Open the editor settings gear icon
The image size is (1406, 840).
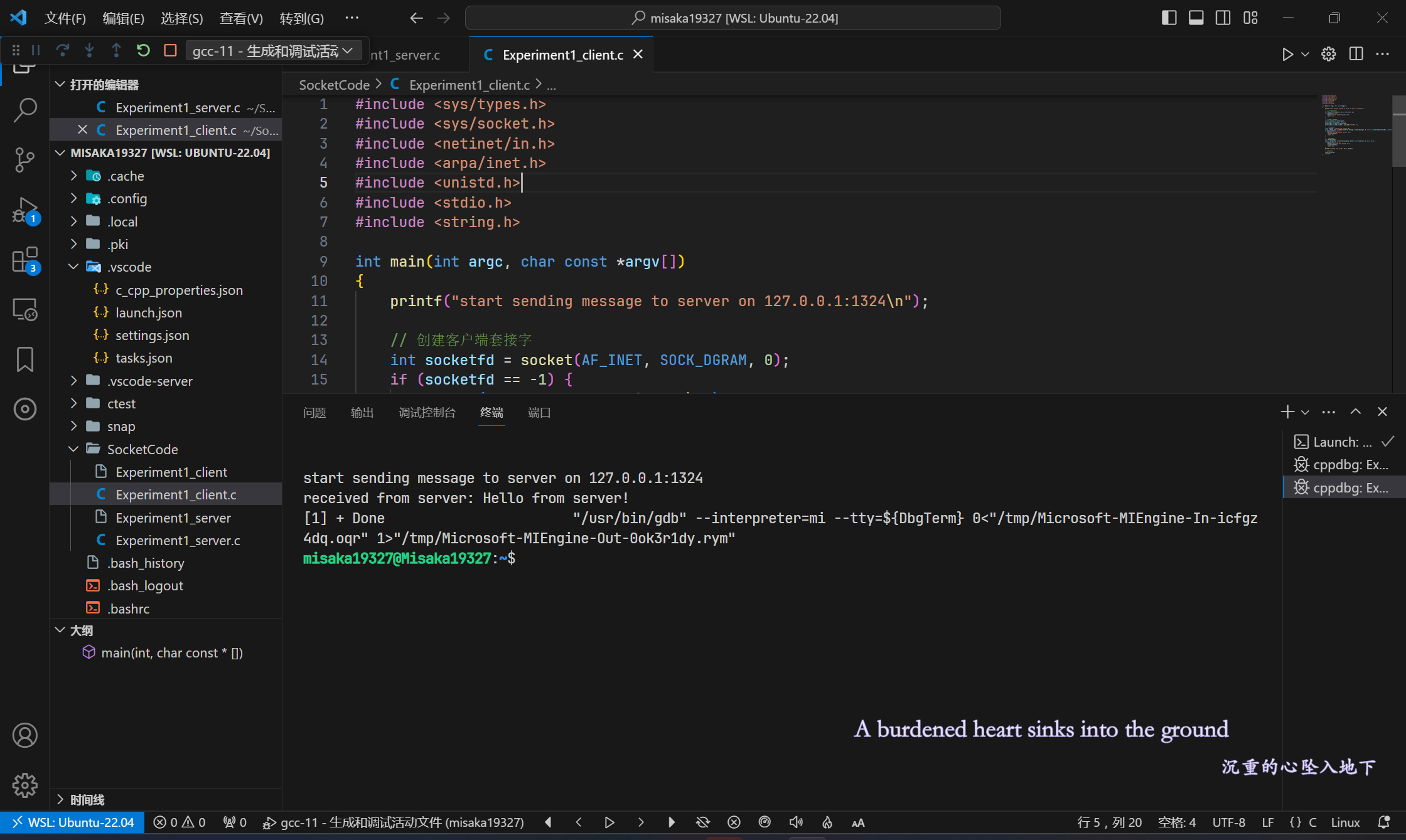(x=1329, y=55)
